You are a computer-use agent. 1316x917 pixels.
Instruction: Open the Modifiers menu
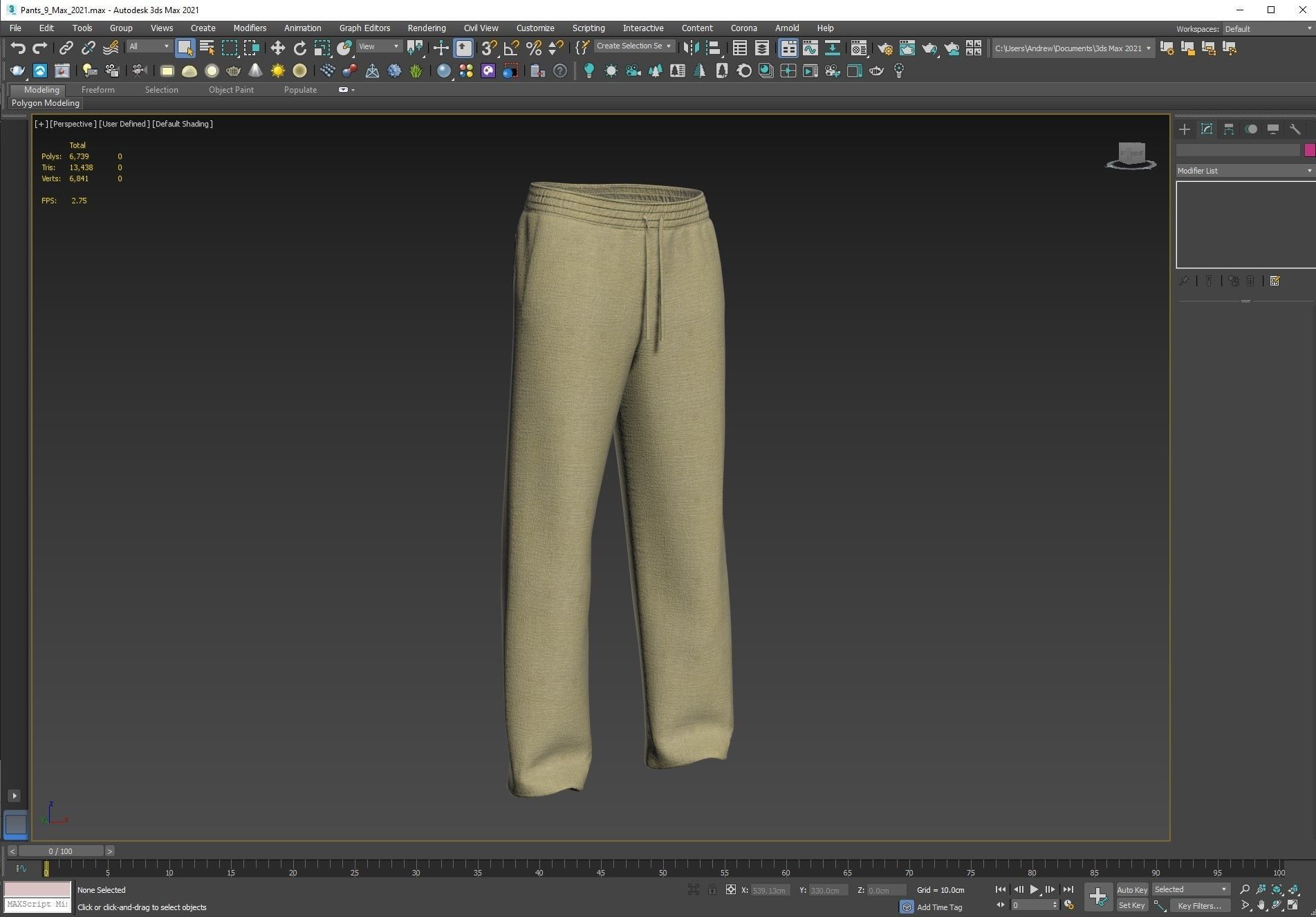click(x=250, y=28)
